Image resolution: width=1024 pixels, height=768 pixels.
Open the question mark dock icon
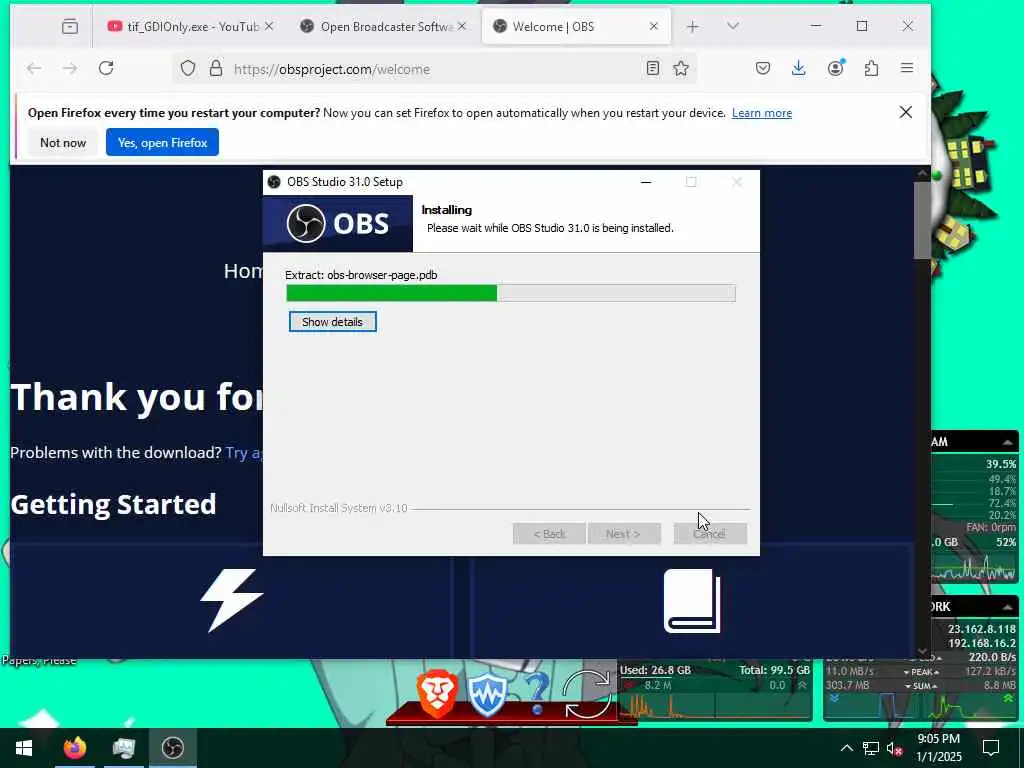[x=537, y=695]
